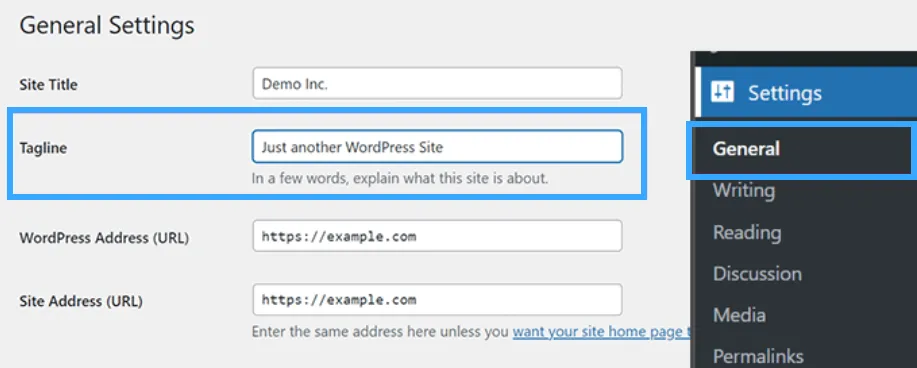Open the Permalinks settings page
This screenshot has width=917, height=368.
(758, 356)
